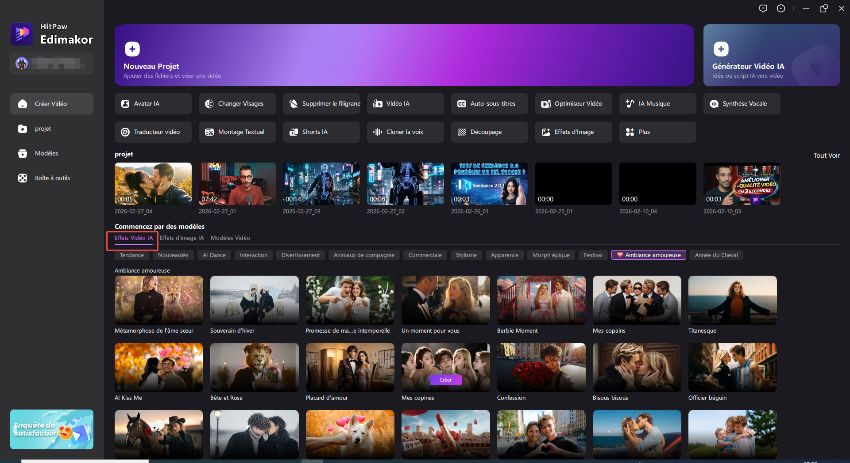
Task: Select the Ambiance amoureuse category
Action: 648,255
